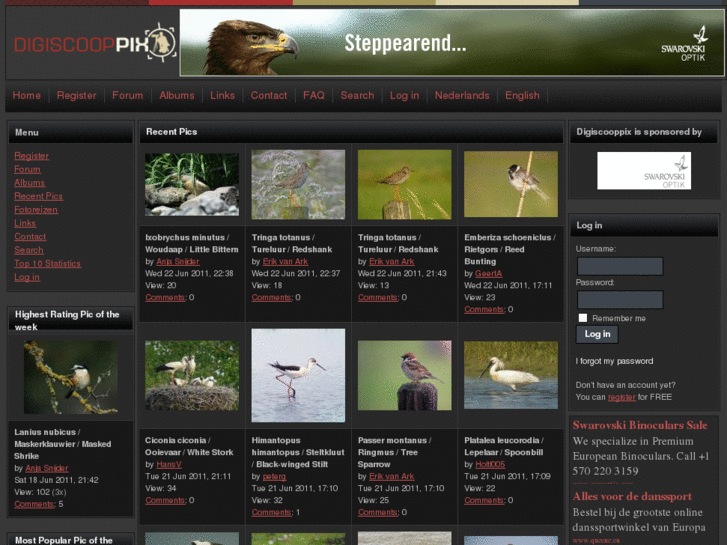Open Recent Pics in side Menu
727x545 pixels.
(38, 196)
